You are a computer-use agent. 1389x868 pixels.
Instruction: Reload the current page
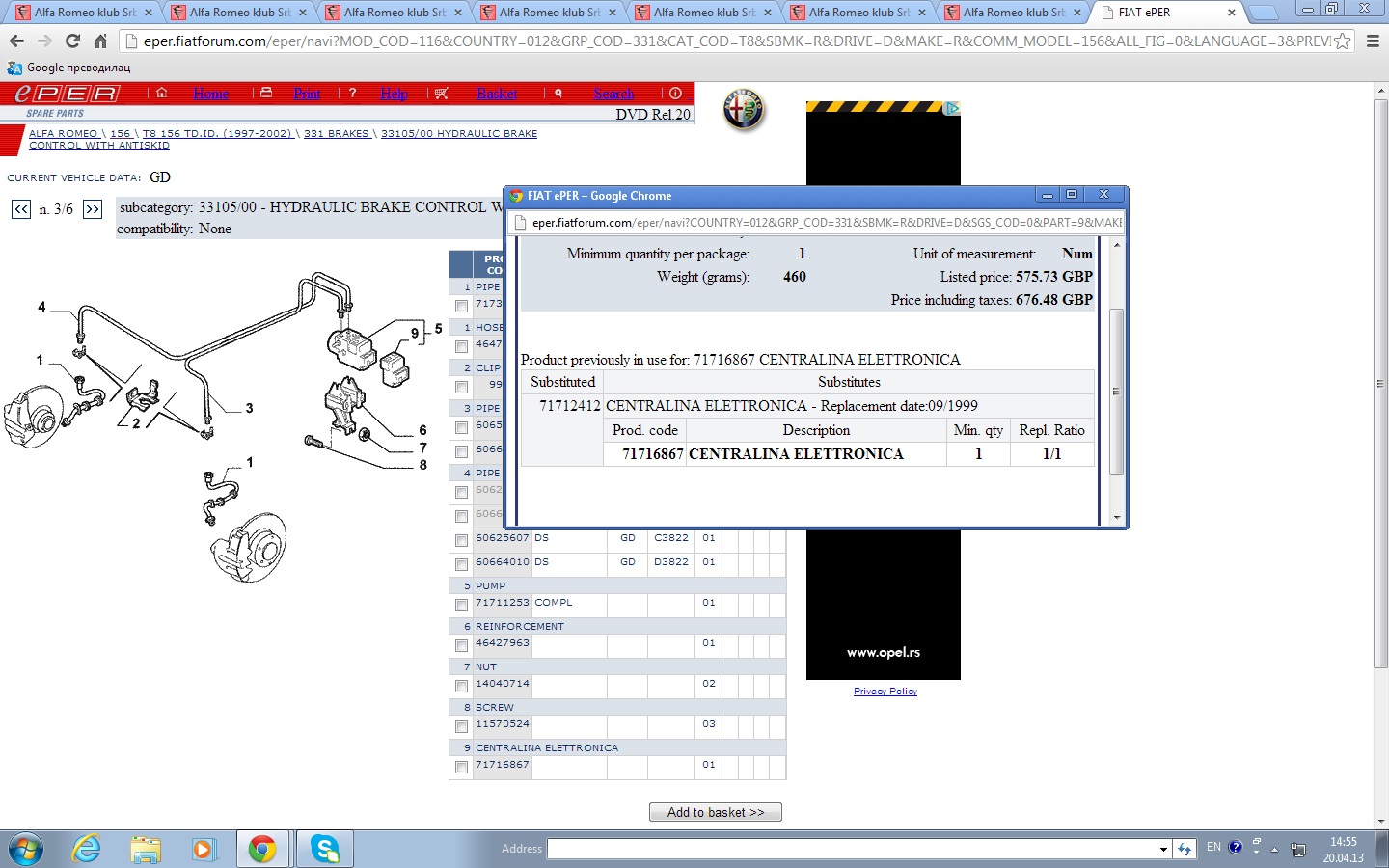point(72,41)
